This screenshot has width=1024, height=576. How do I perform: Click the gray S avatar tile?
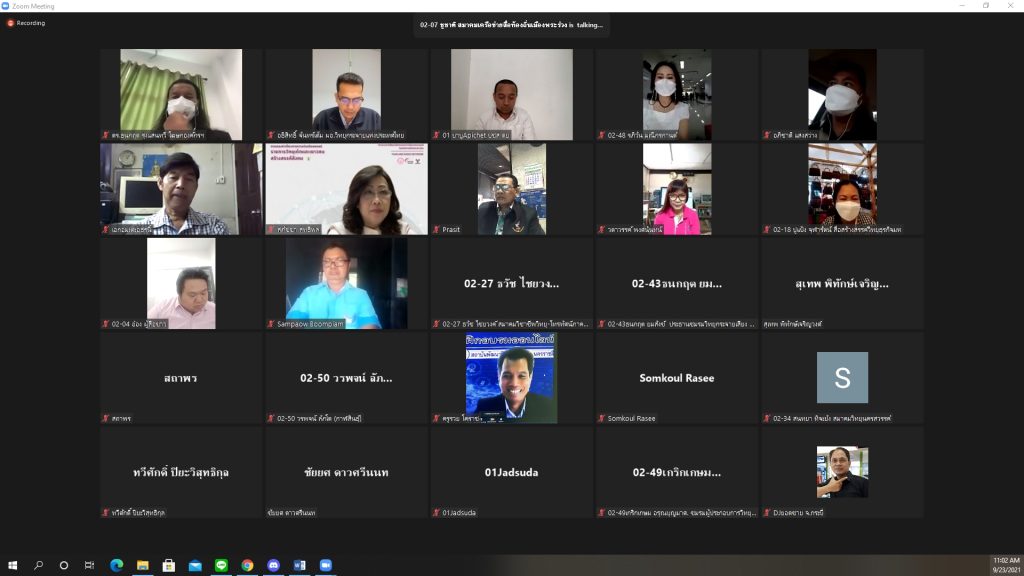point(842,378)
